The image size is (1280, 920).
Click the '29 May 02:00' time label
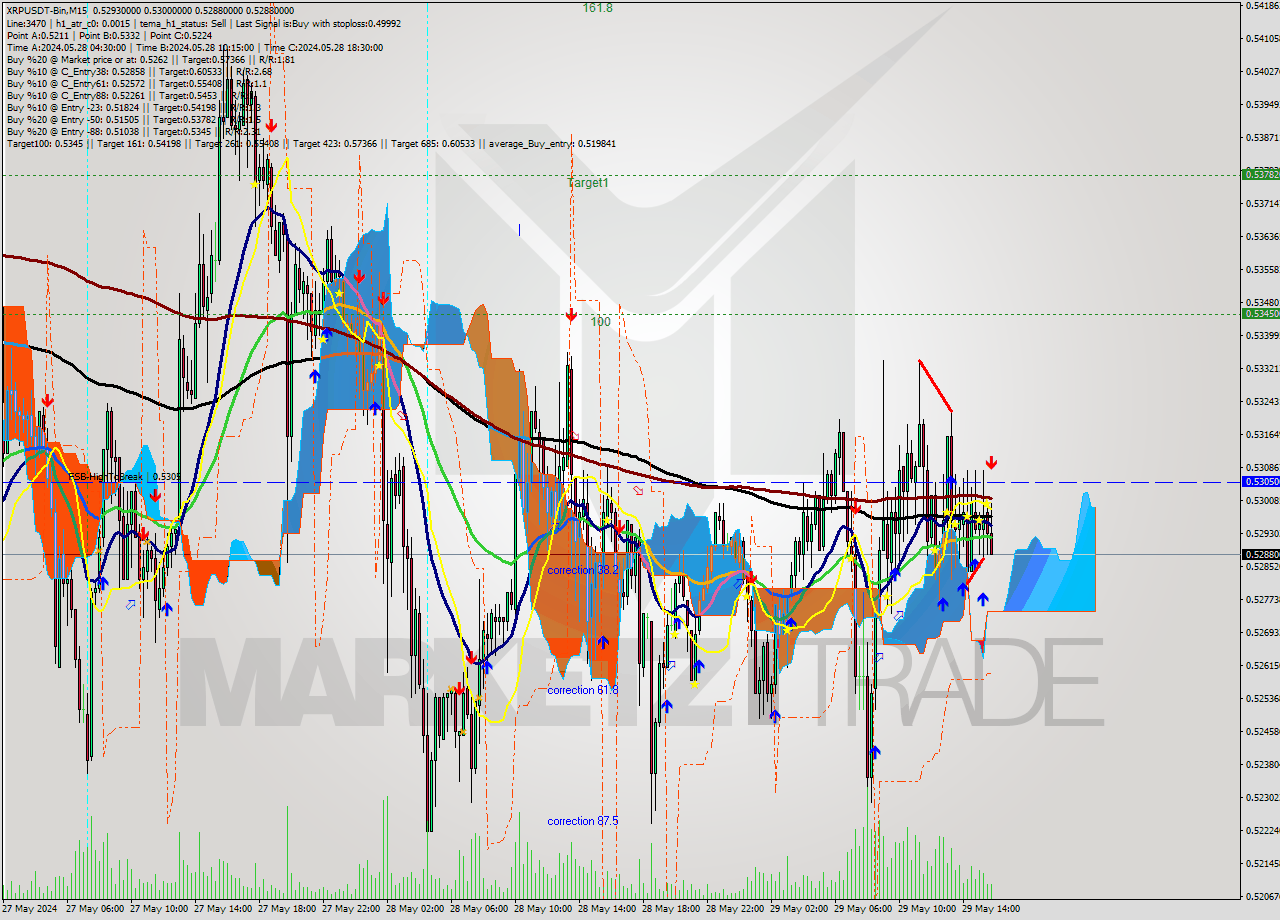click(799, 909)
